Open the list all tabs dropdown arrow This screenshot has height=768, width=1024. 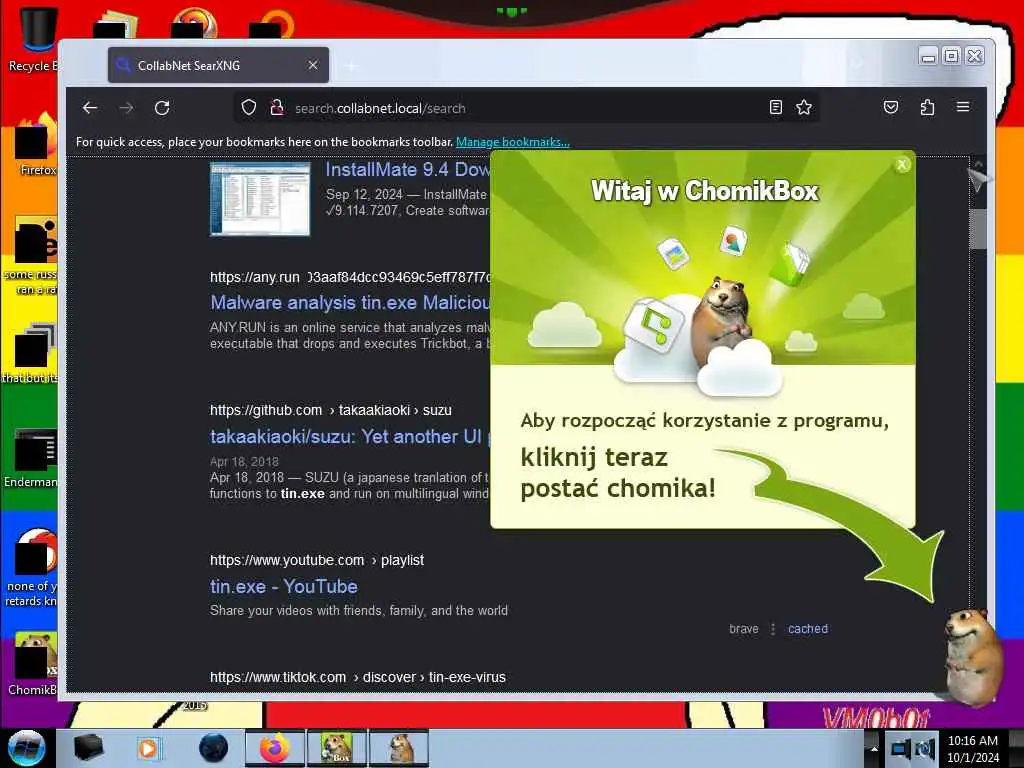pyautogui.click(x=857, y=64)
